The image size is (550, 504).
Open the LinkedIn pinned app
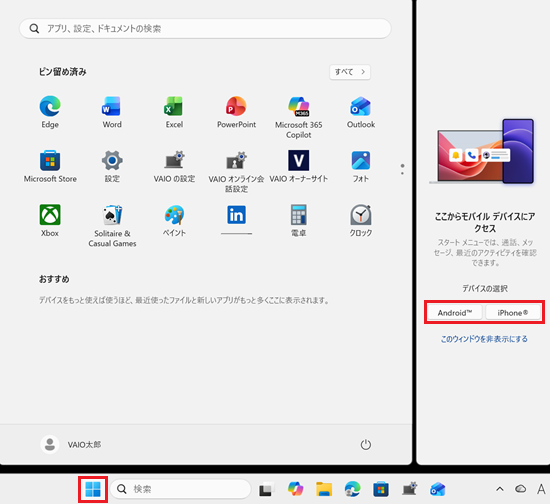[x=236, y=219]
